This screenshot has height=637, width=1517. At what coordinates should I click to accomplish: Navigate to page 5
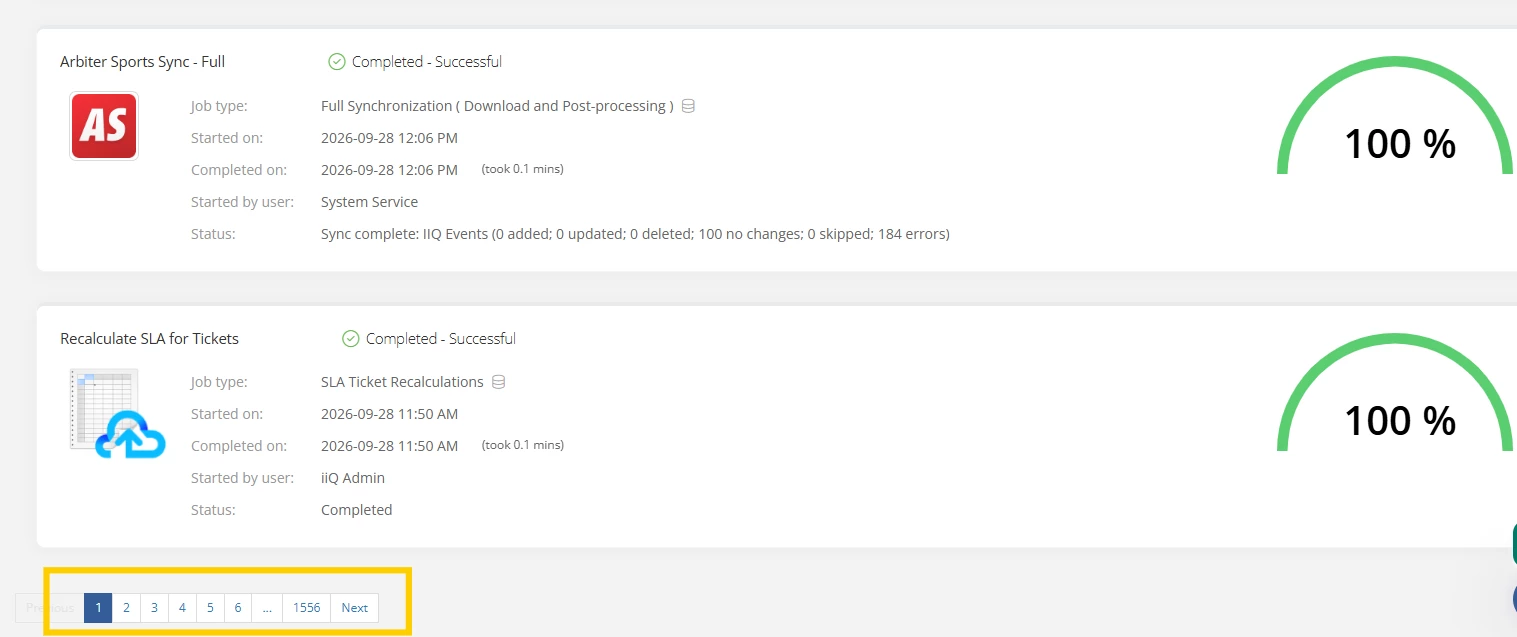click(210, 608)
